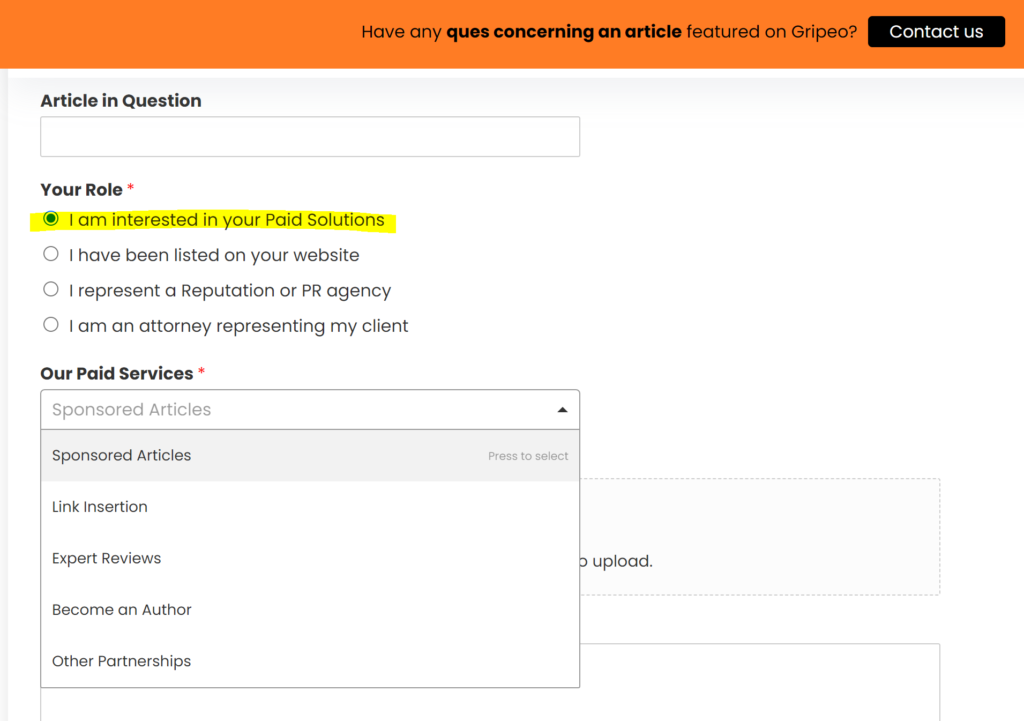Pick 'I am an attorney representing my client' radio

pyautogui.click(x=51, y=325)
